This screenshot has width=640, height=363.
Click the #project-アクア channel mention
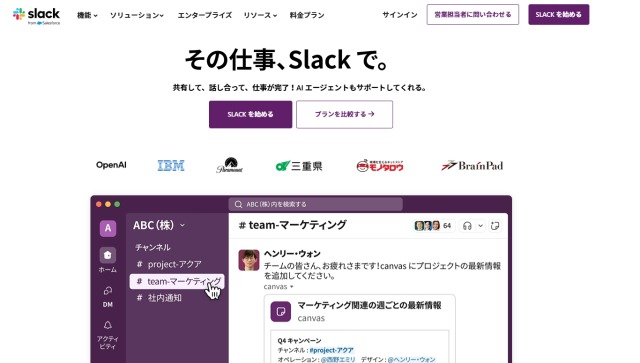[x=331, y=350]
